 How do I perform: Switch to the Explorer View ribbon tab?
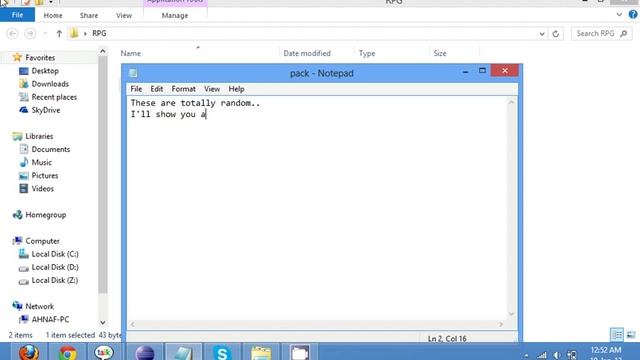(124, 16)
